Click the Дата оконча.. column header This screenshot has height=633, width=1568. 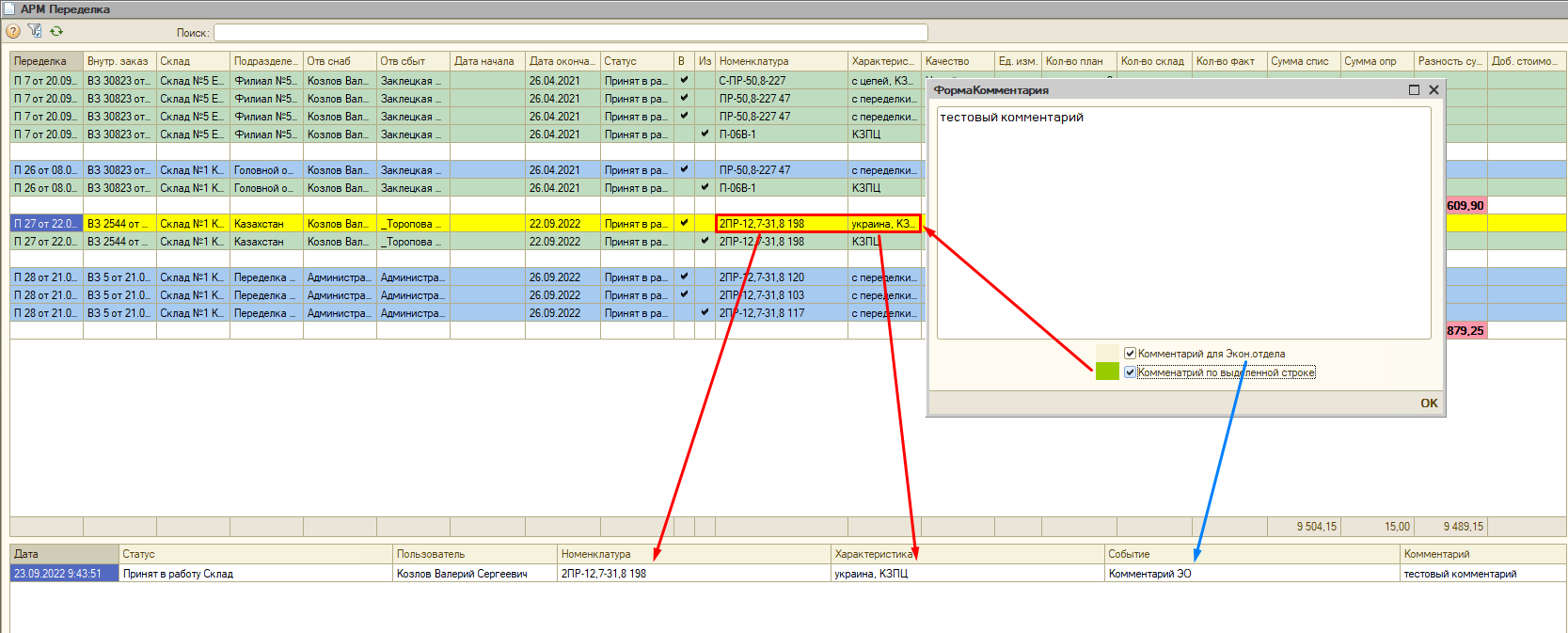pyautogui.click(x=562, y=61)
